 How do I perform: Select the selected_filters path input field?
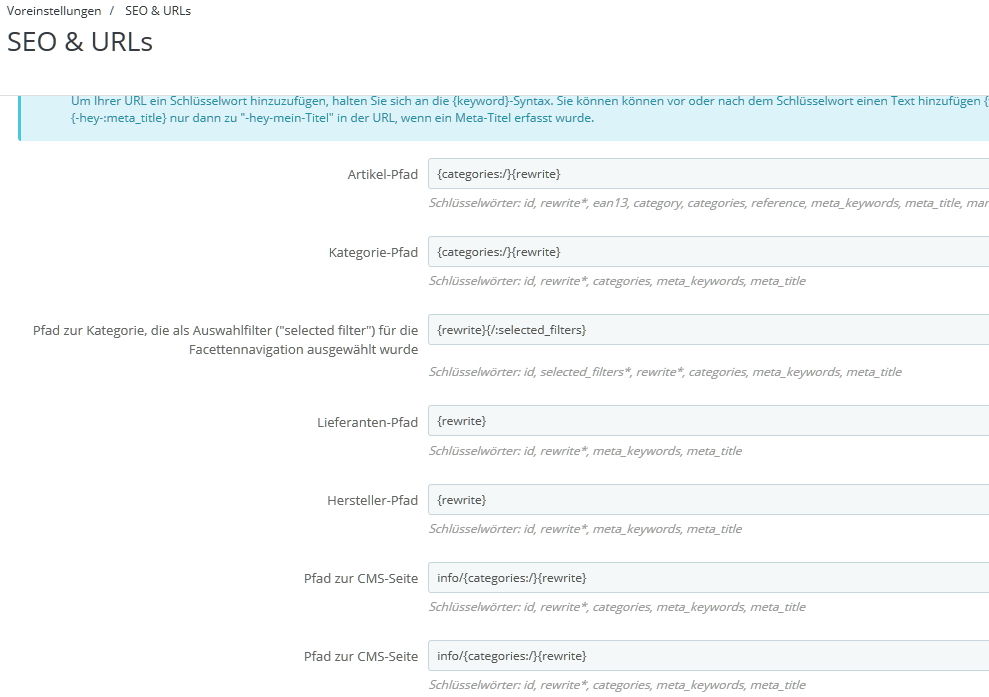600,329
